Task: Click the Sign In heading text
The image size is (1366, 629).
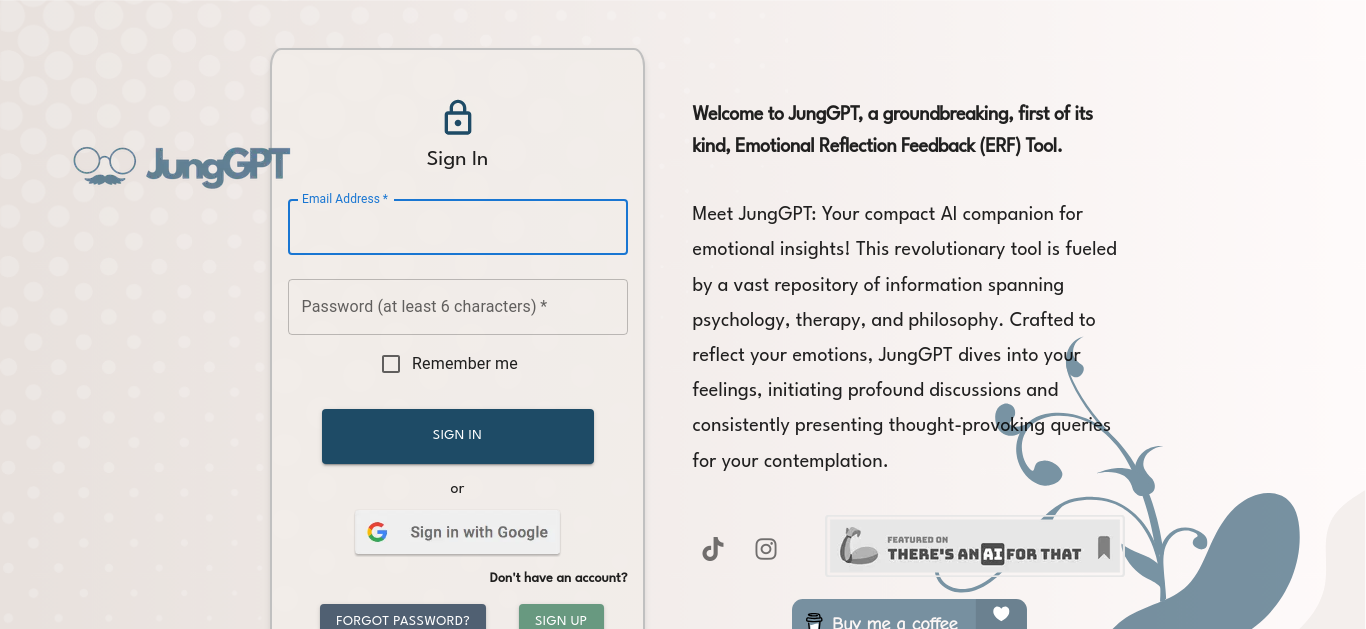Action: coord(457,158)
